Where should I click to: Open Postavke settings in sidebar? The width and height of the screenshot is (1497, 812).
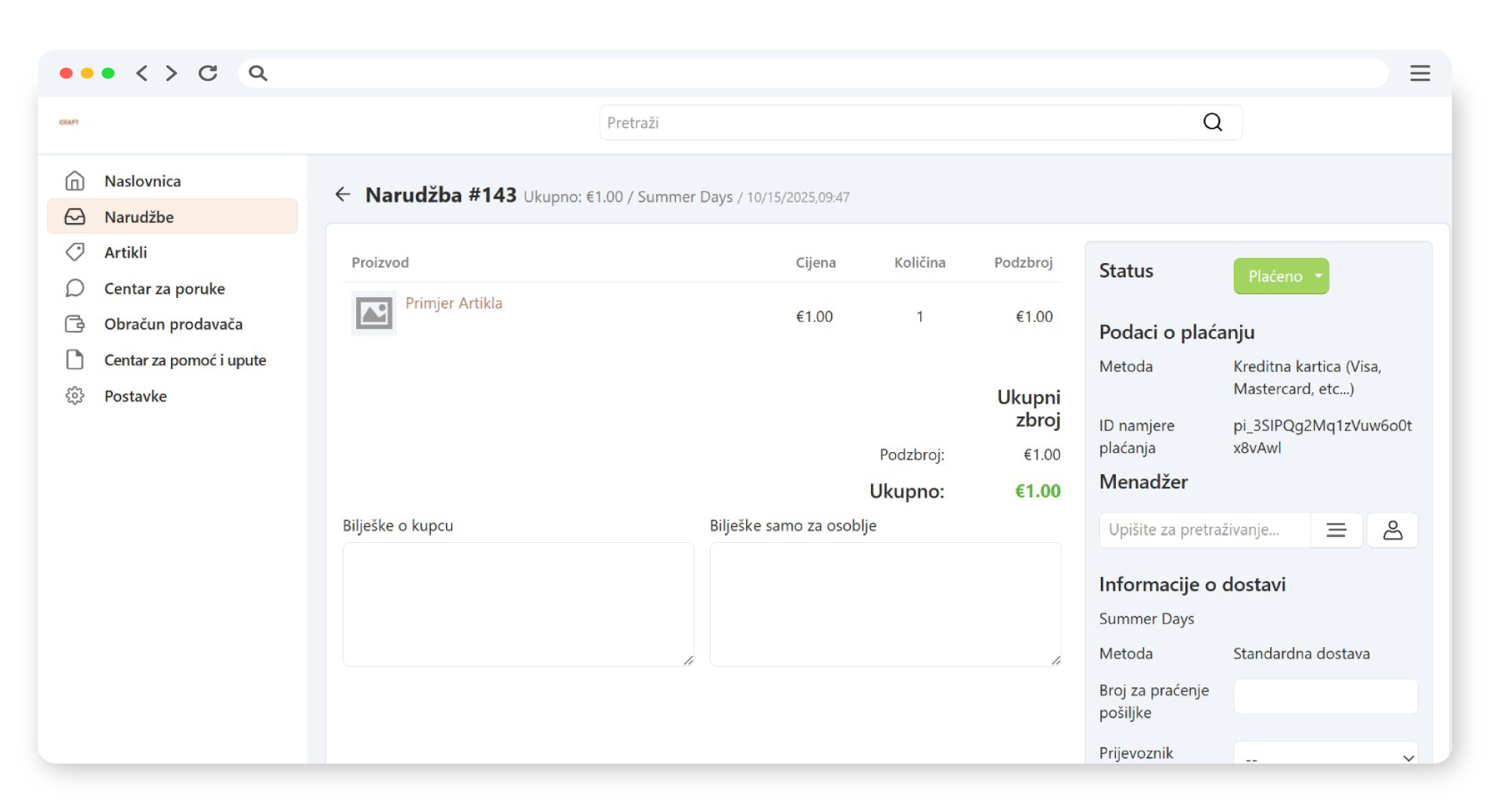tap(135, 396)
